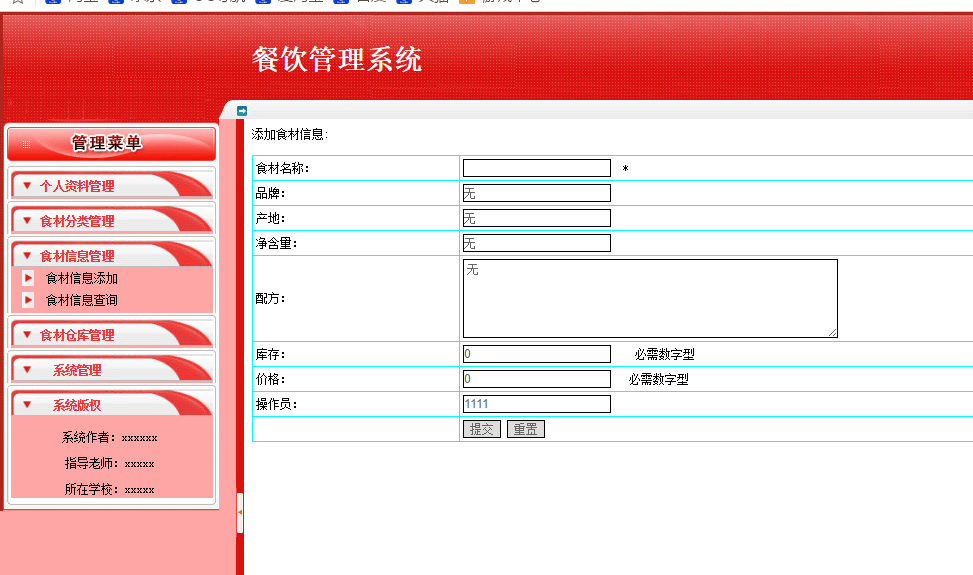Click the 餐饮管理系统 title
This screenshot has height=575, width=973.
[337, 60]
